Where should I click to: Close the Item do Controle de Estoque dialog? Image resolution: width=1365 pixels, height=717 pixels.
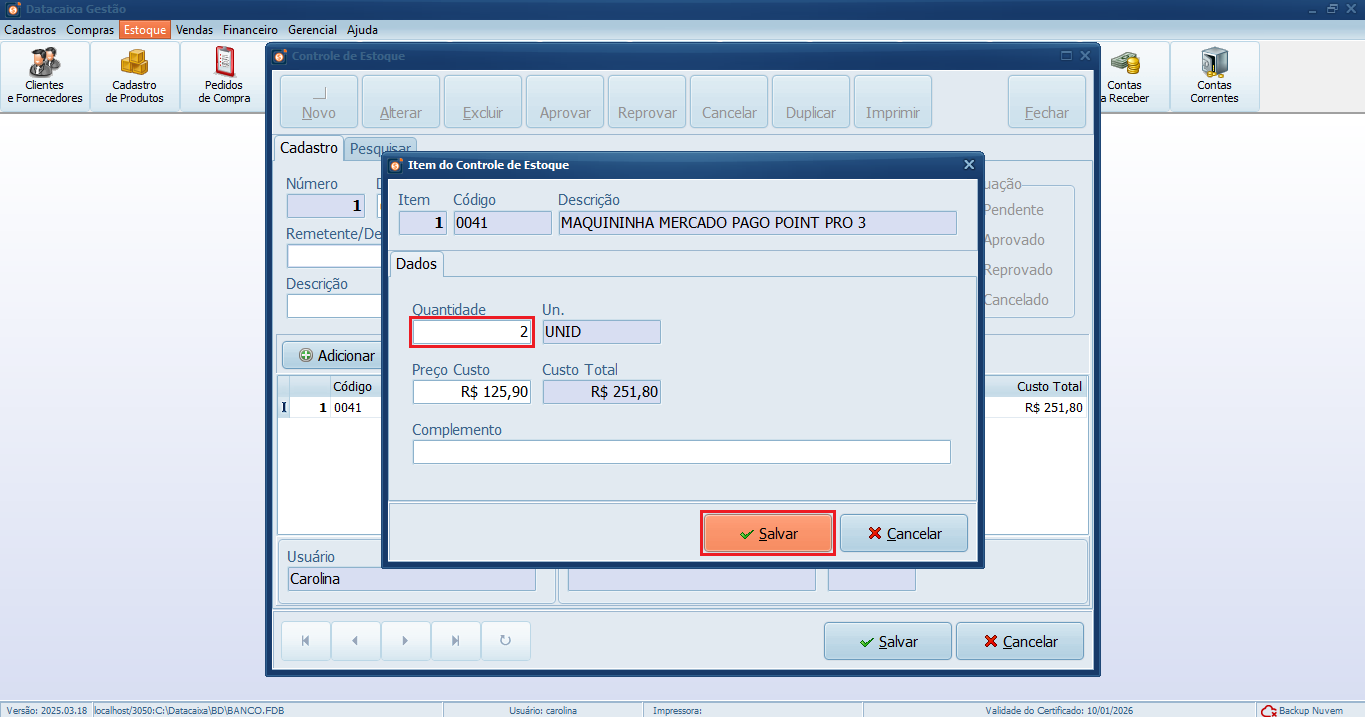point(968,165)
